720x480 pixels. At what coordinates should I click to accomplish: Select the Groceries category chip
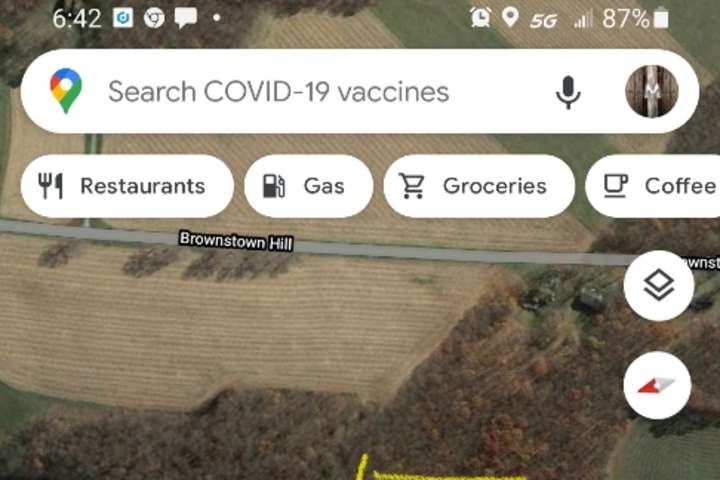(x=479, y=186)
